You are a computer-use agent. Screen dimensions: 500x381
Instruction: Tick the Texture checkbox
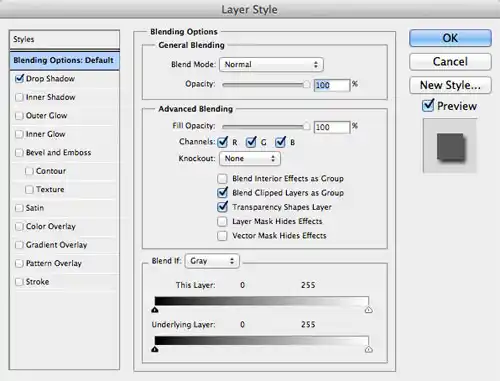[x=29, y=189]
